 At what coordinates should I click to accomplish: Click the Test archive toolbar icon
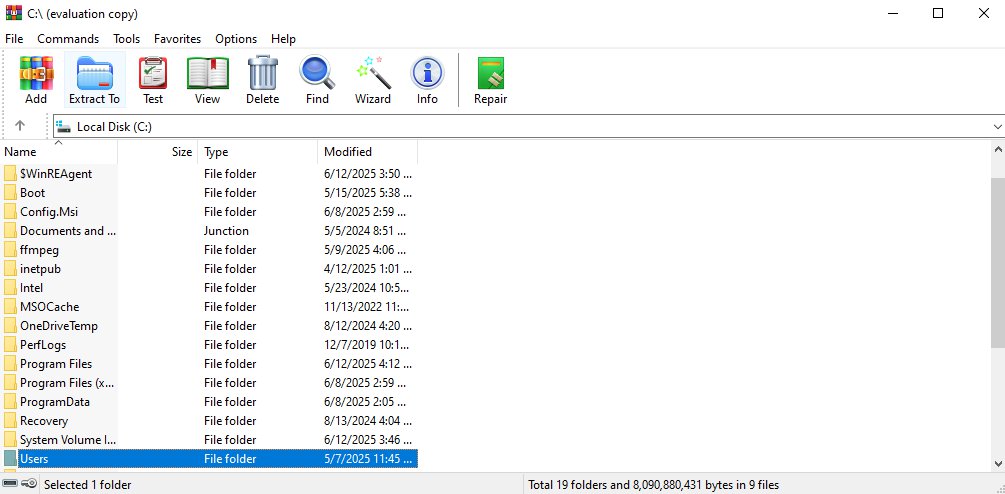coord(153,73)
